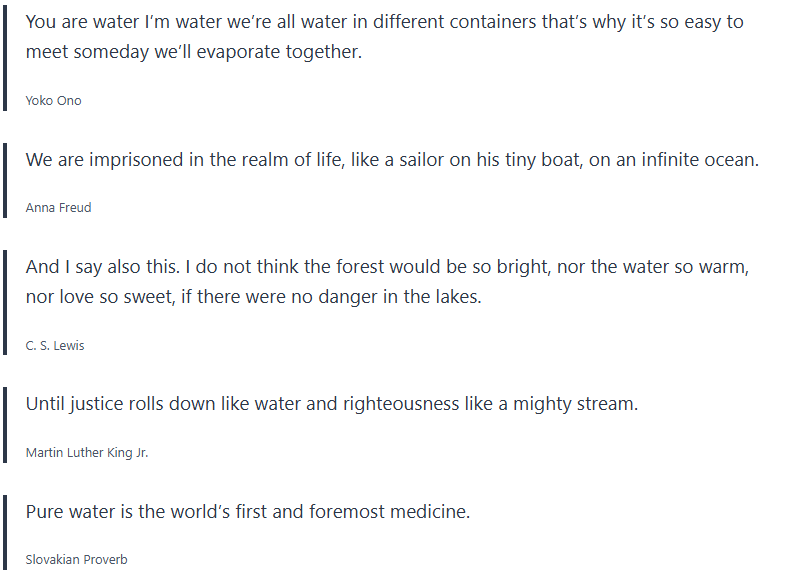Image resolution: width=809 pixels, height=576 pixels.
Task: Click the Yoko Ono author name
Action: [x=54, y=101]
